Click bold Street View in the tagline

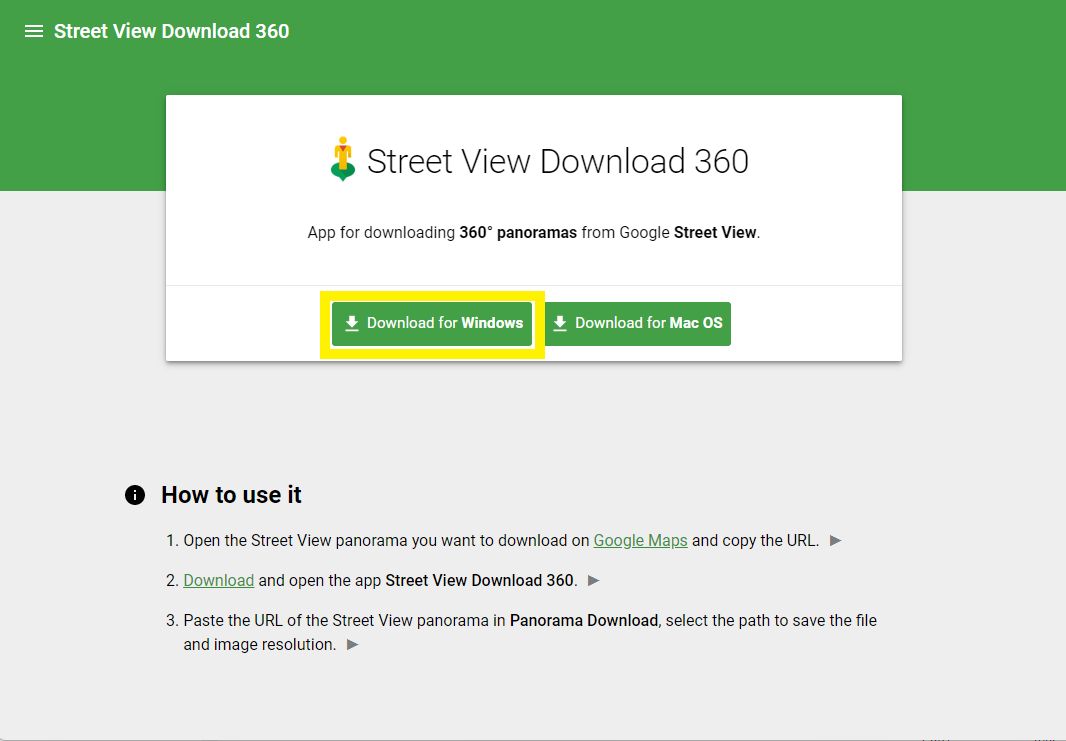click(714, 232)
